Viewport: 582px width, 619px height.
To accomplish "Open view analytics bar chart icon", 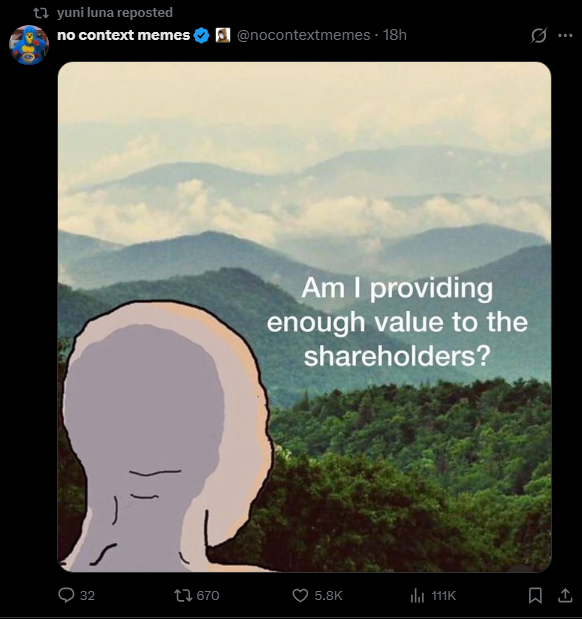I will tap(417, 595).
